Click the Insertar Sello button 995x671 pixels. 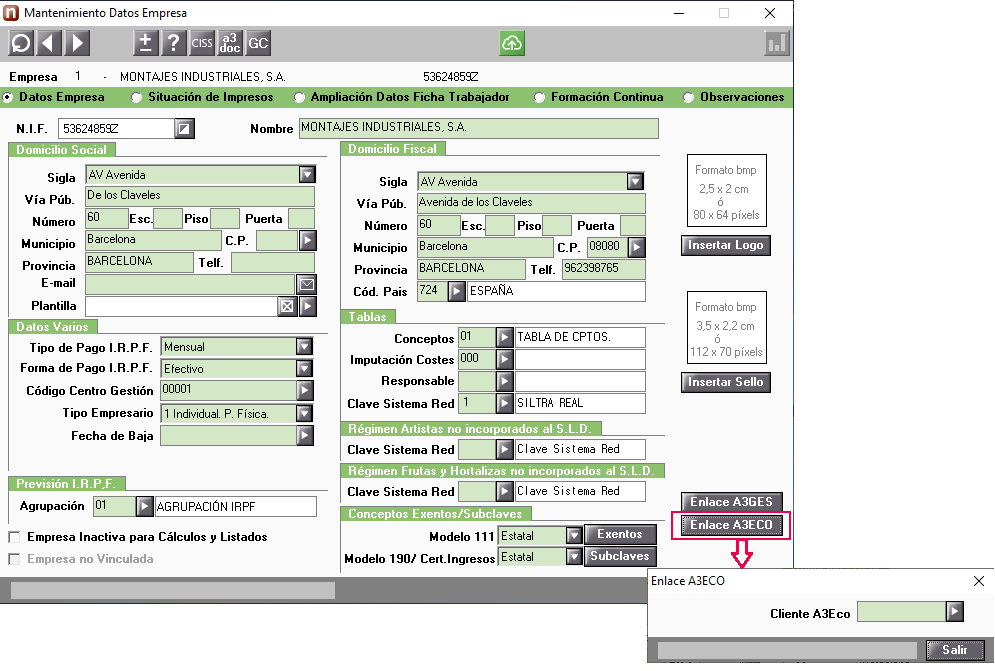click(x=726, y=382)
